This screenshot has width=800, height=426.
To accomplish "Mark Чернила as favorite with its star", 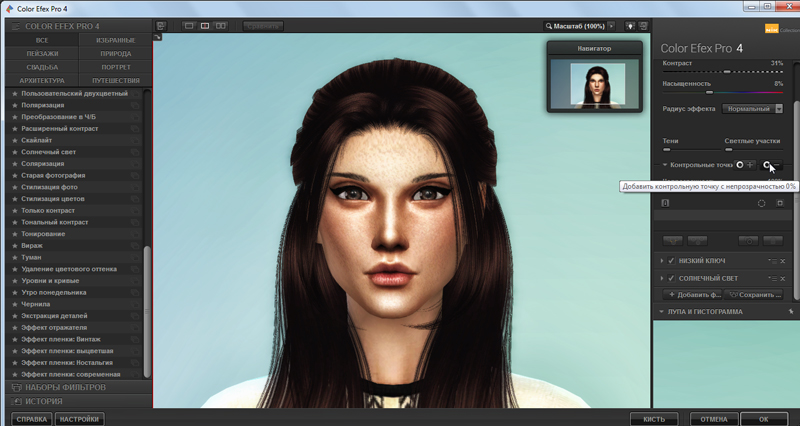I will 15,304.
